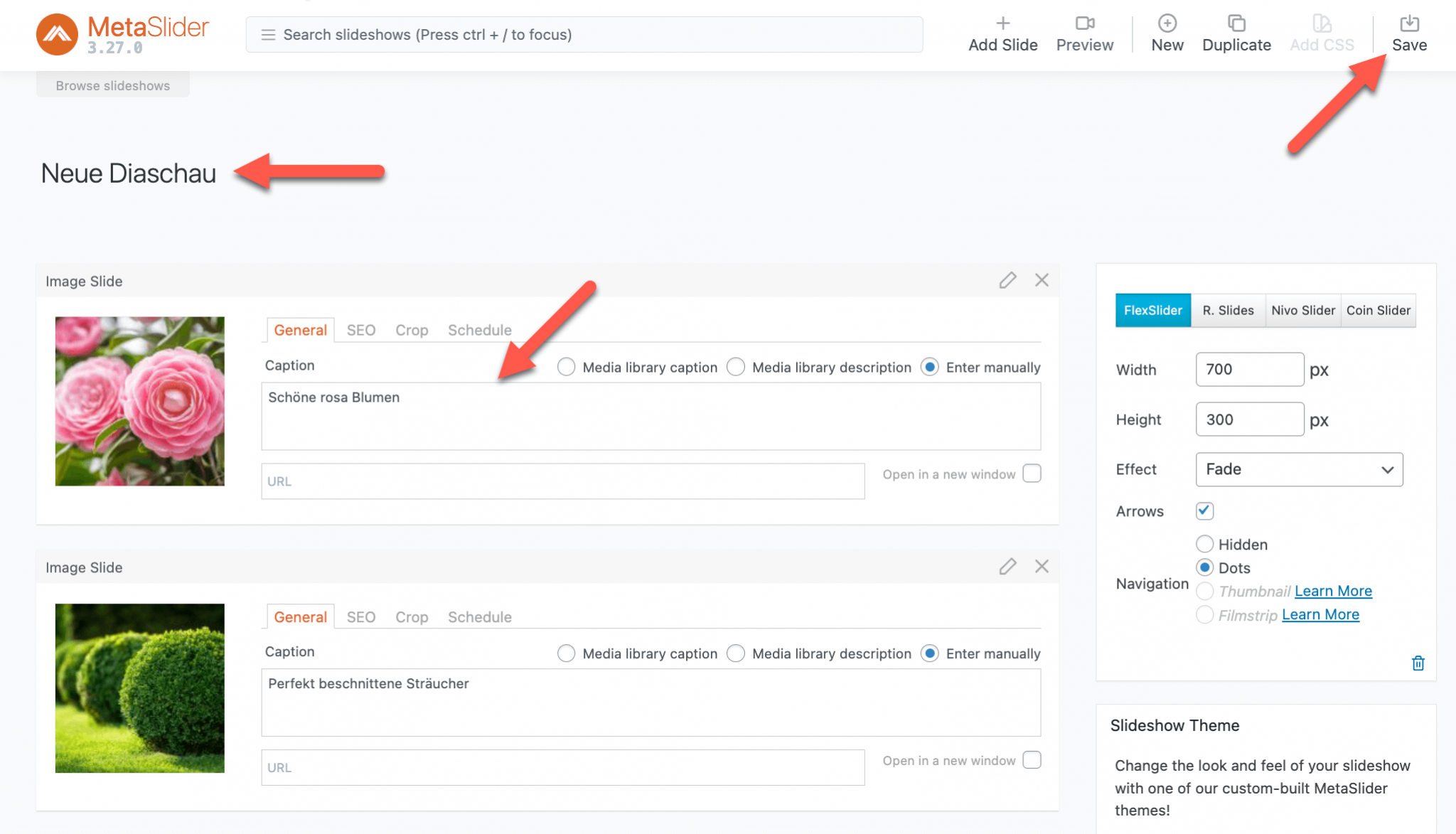Screen dimensions: 1456x834
Task: Click the Neue Diaschau slideshow title
Action: pos(128,173)
